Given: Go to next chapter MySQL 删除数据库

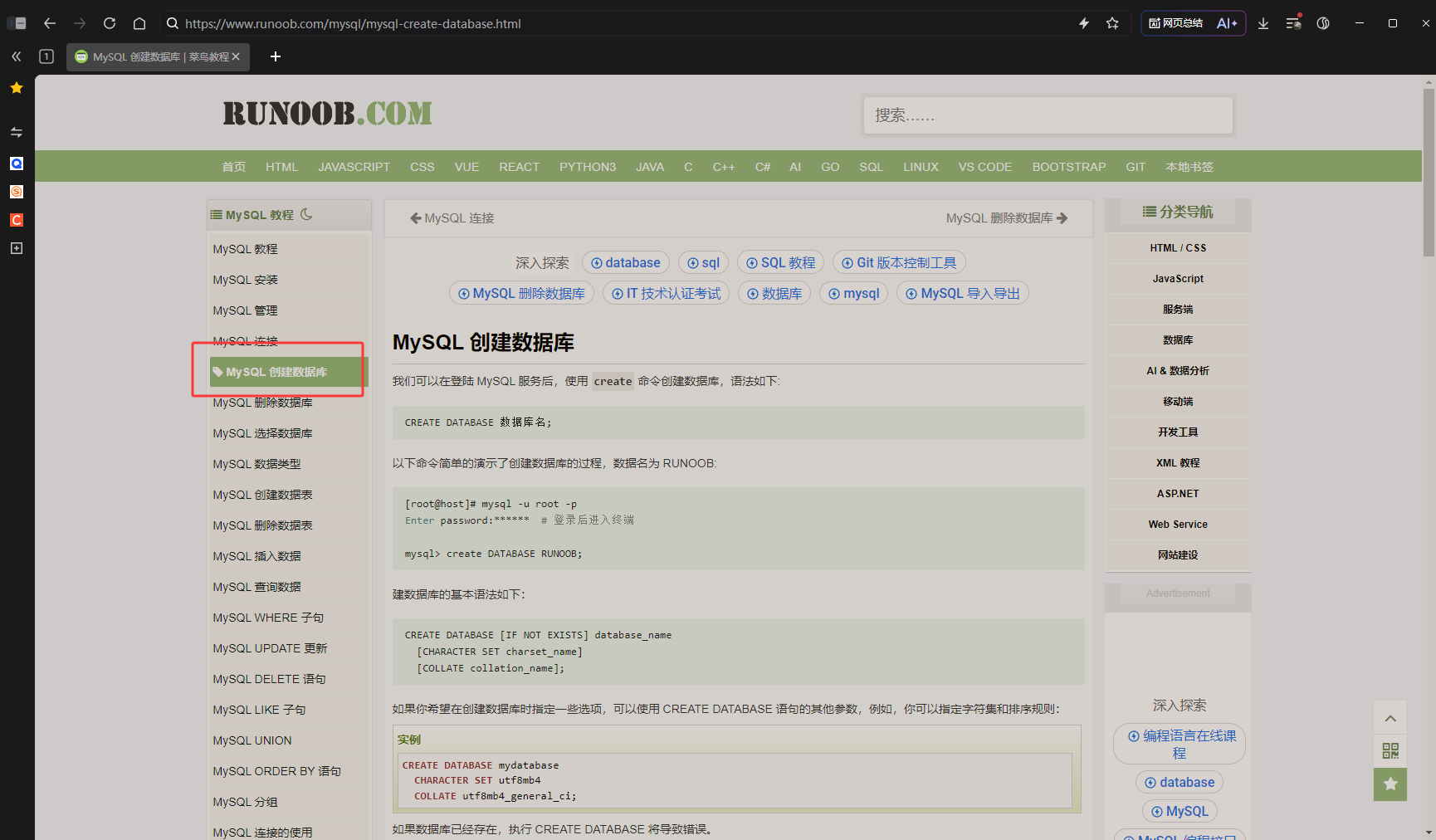Looking at the screenshot, I should 1007,218.
